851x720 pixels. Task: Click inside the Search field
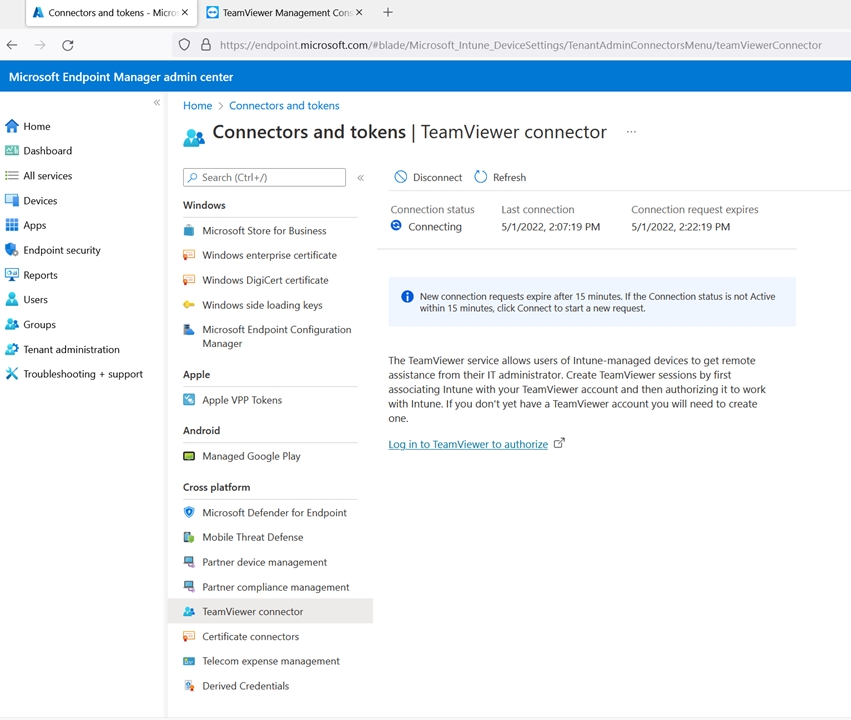click(x=263, y=176)
